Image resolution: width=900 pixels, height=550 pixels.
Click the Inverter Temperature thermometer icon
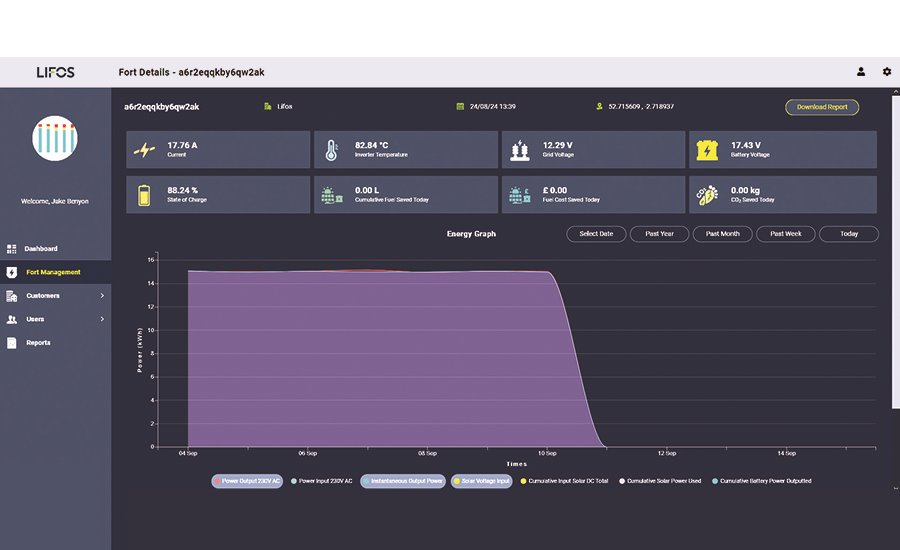pyautogui.click(x=331, y=150)
